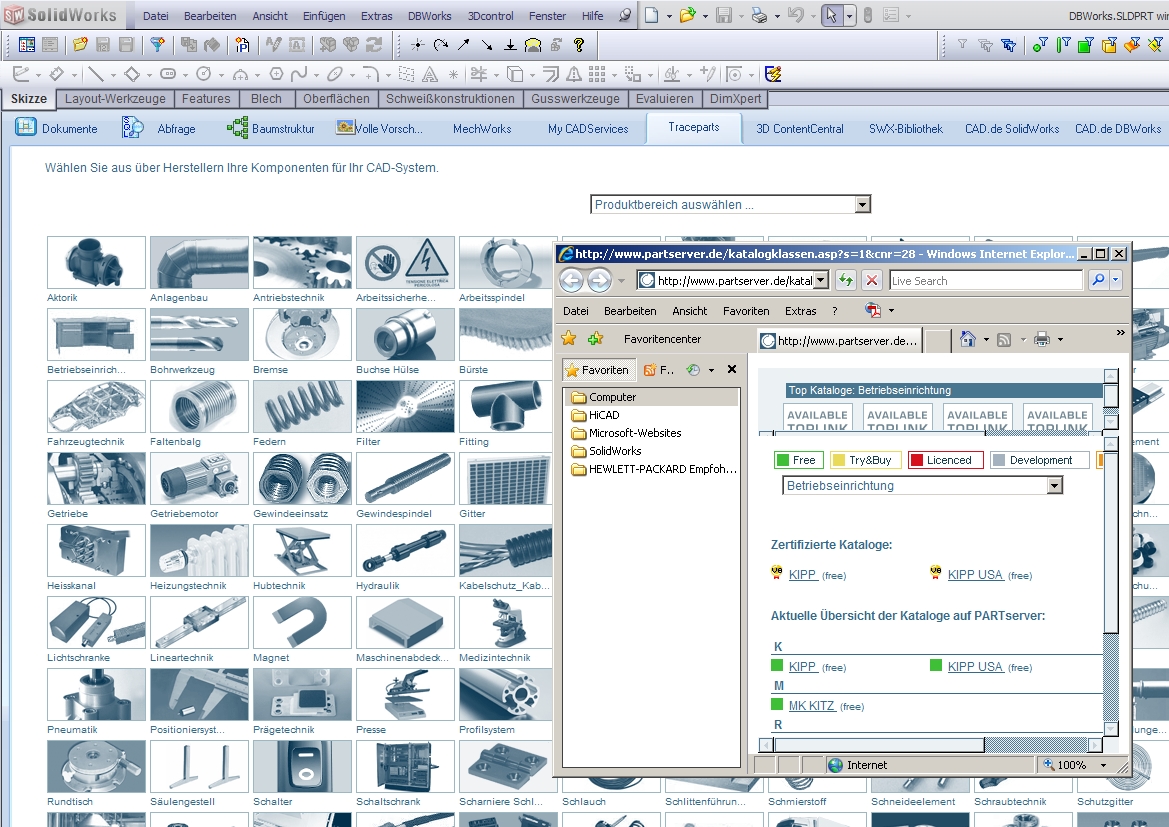Viewport: 1169px width, 827px height.
Task: Go back in the Internet Explorer window
Action: click(572, 280)
